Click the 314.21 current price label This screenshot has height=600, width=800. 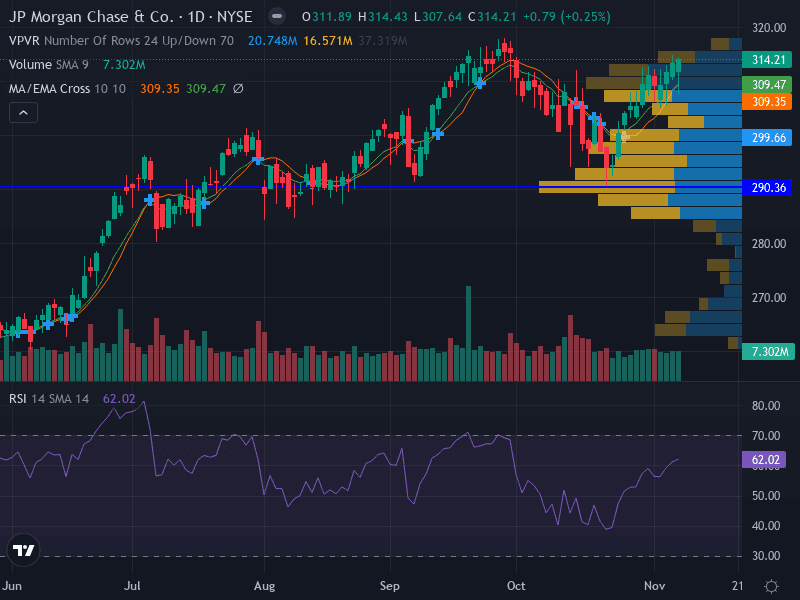[767, 60]
